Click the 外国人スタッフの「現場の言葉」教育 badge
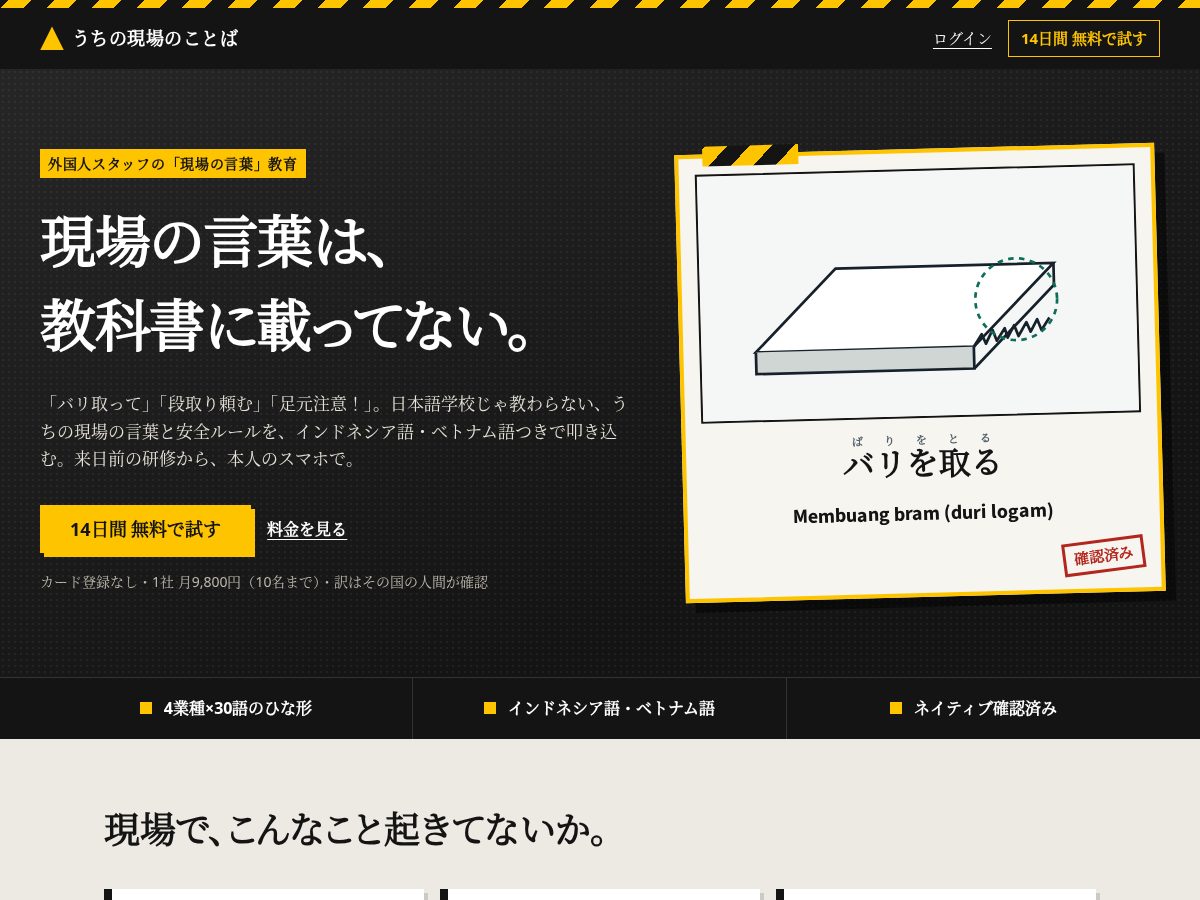Image resolution: width=1200 pixels, height=900 pixels. click(x=173, y=164)
